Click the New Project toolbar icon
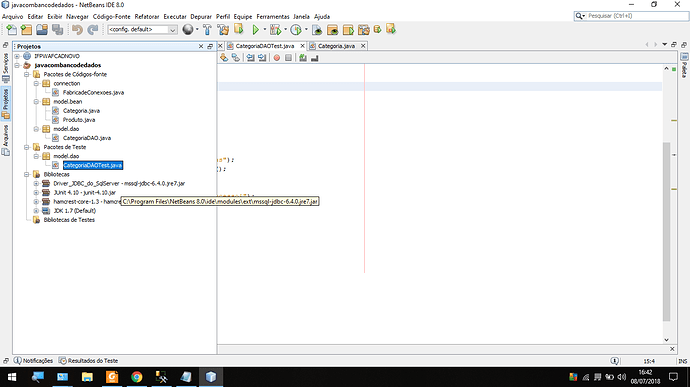The width and height of the screenshot is (690, 387). click(26, 29)
